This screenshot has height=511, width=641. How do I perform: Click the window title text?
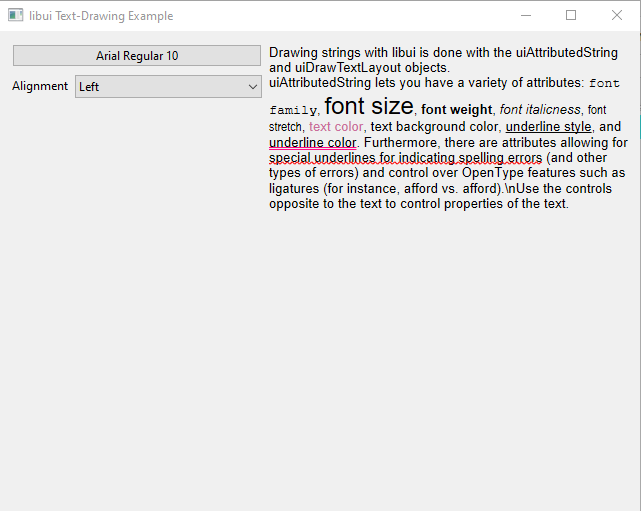[x=101, y=16]
